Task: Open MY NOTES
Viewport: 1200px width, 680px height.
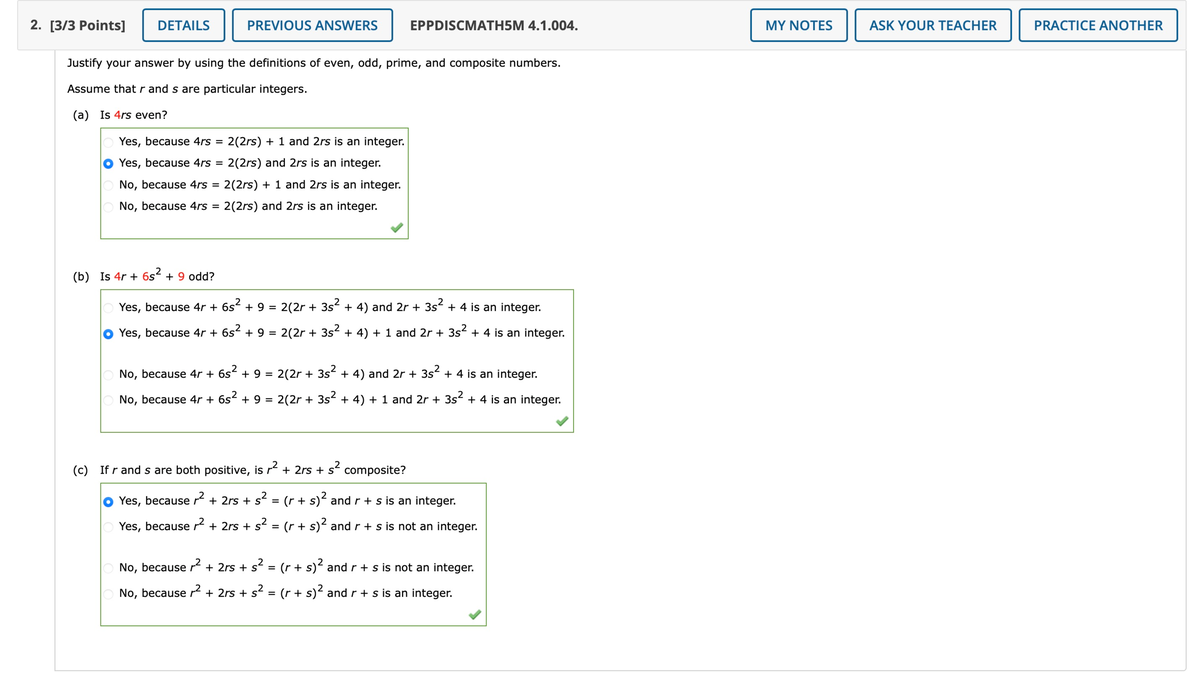Action: point(798,25)
